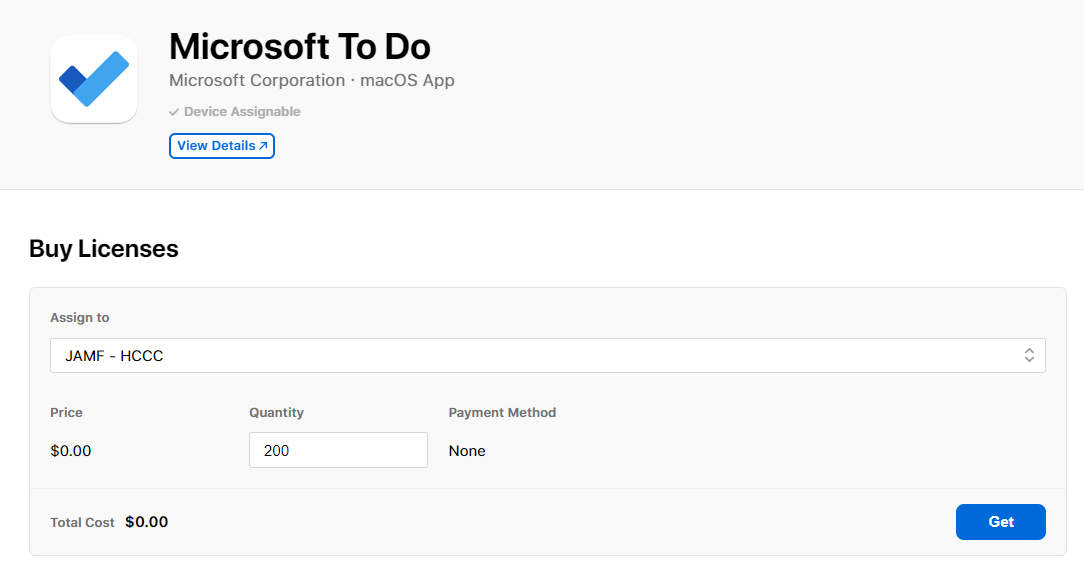Click the Payment Method label
The height and width of the screenshot is (580, 1084).
[x=503, y=413]
